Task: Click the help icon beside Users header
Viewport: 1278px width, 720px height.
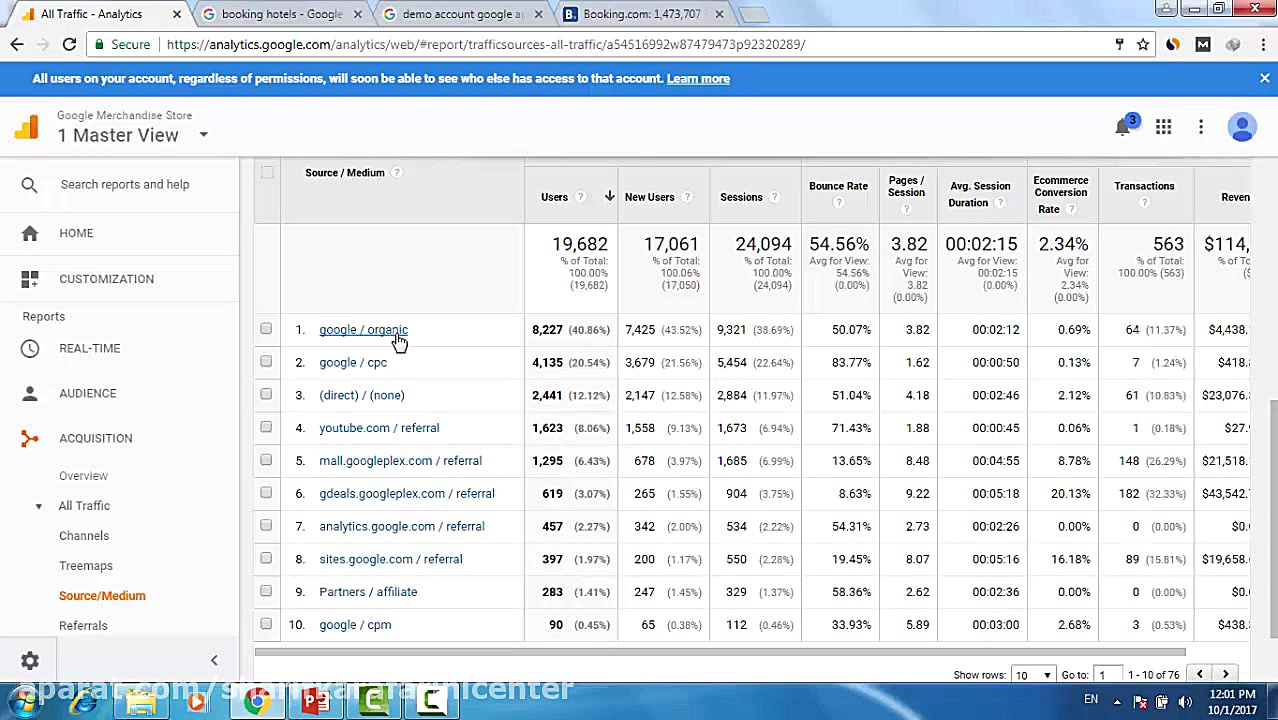Action: pos(583,197)
